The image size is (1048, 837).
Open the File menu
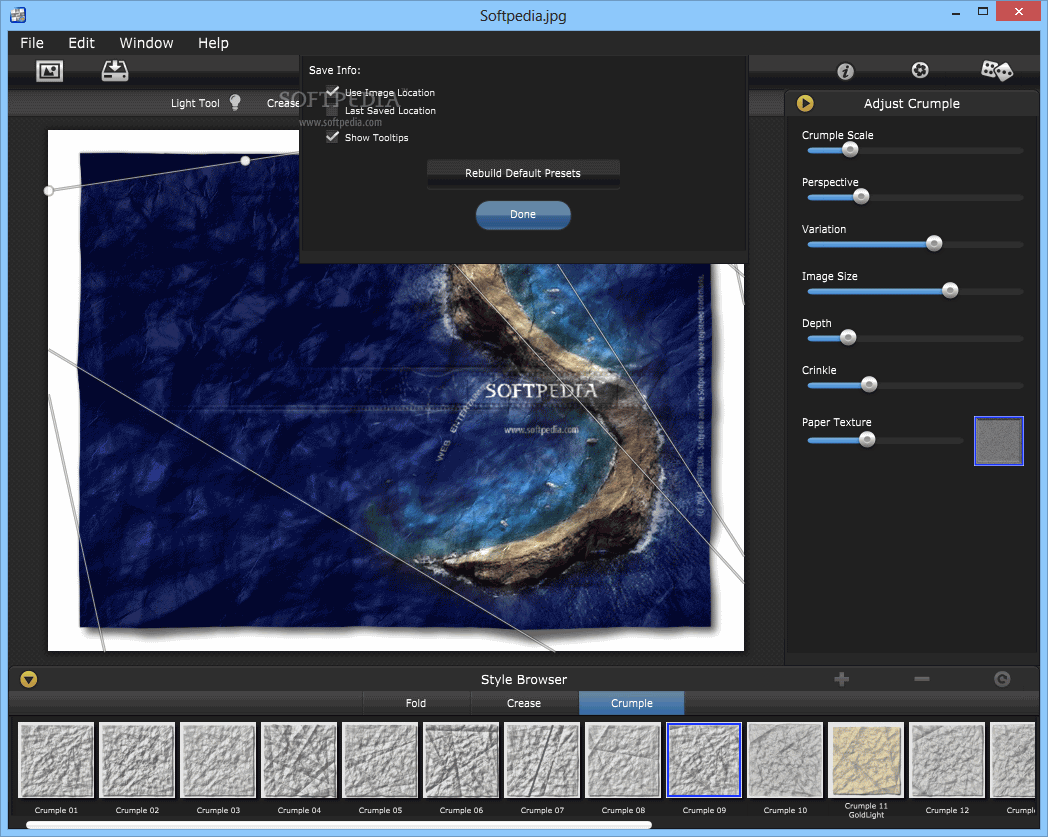point(32,43)
